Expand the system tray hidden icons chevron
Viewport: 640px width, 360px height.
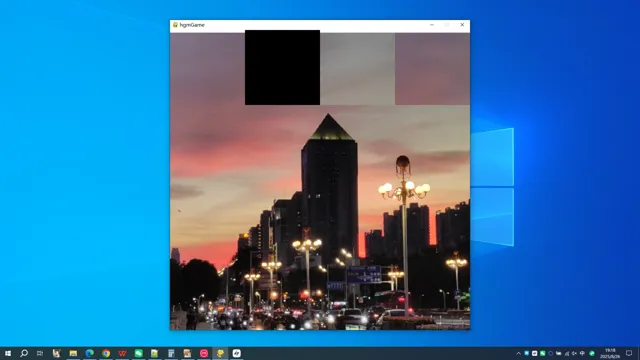[518, 353]
